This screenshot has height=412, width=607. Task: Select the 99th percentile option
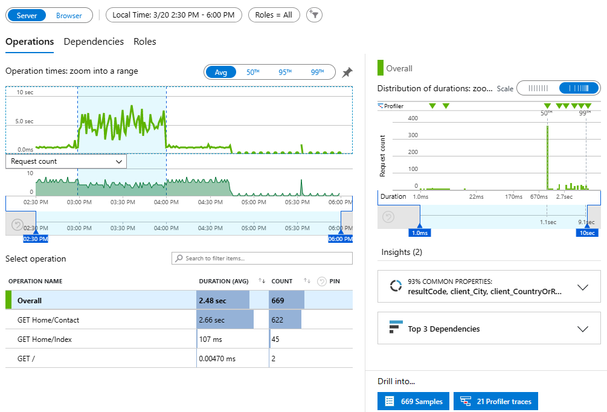(x=317, y=72)
